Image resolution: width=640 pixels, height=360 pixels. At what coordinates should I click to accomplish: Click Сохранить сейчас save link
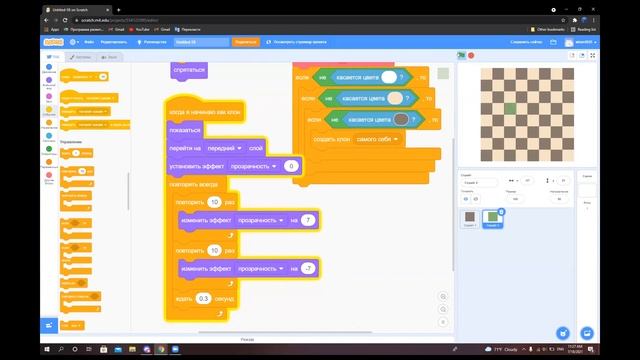(526, 42)
